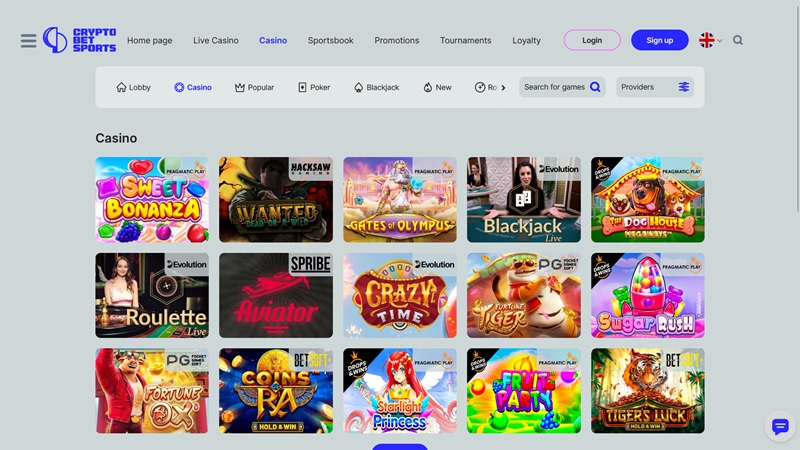This screenshot has height=450, width=800.
Task: Open the Providers dropdown
Action: pos(655,87)
